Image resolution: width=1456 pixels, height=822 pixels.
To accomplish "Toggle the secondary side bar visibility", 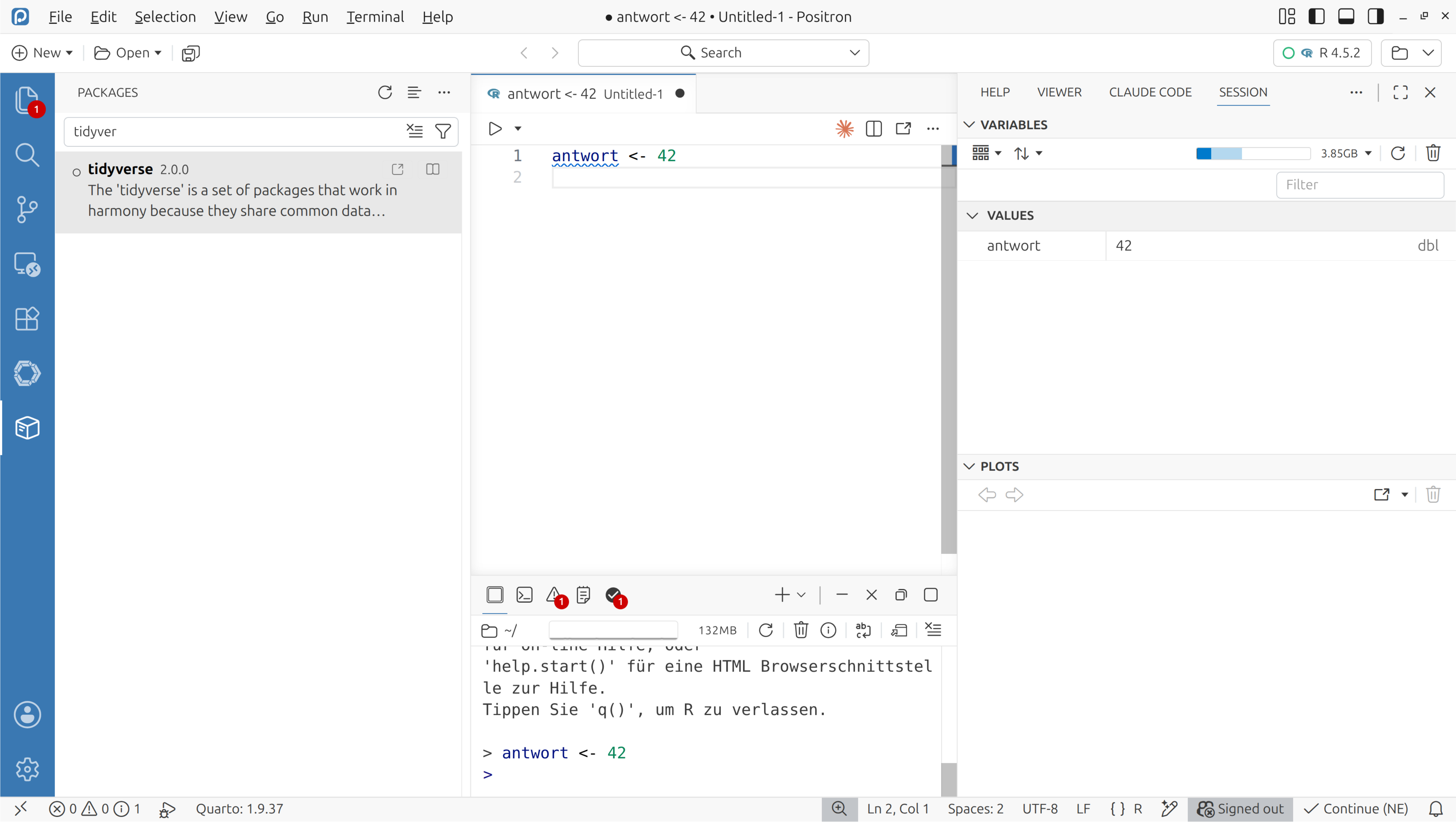I will (1375, 16).
